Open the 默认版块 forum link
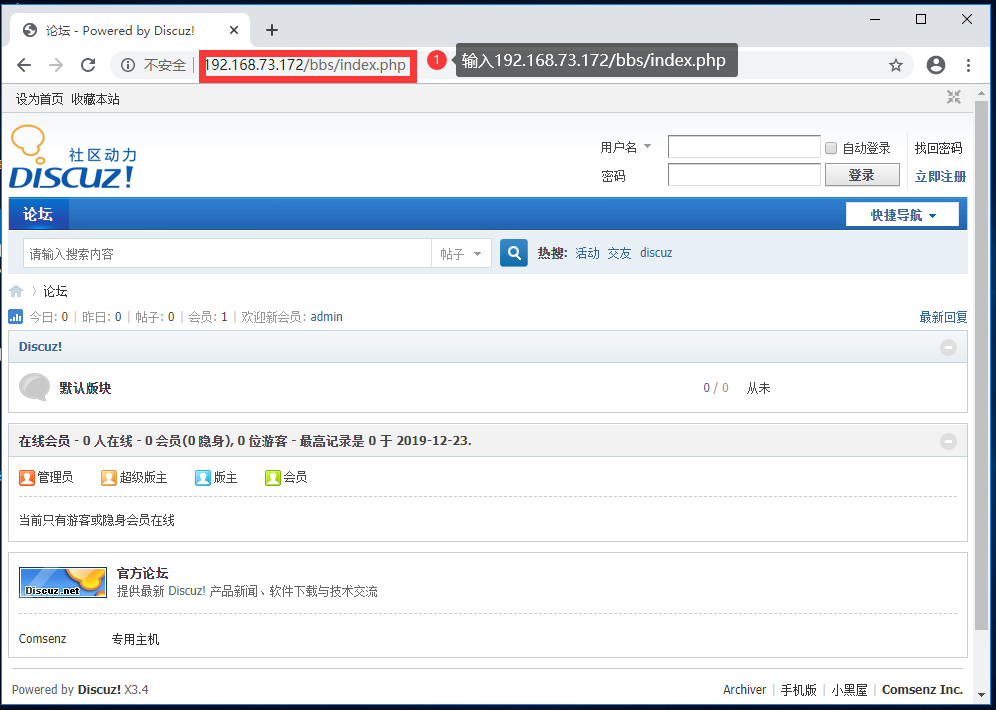The width and height of the screenshot is (996, 710). point(85,388)
